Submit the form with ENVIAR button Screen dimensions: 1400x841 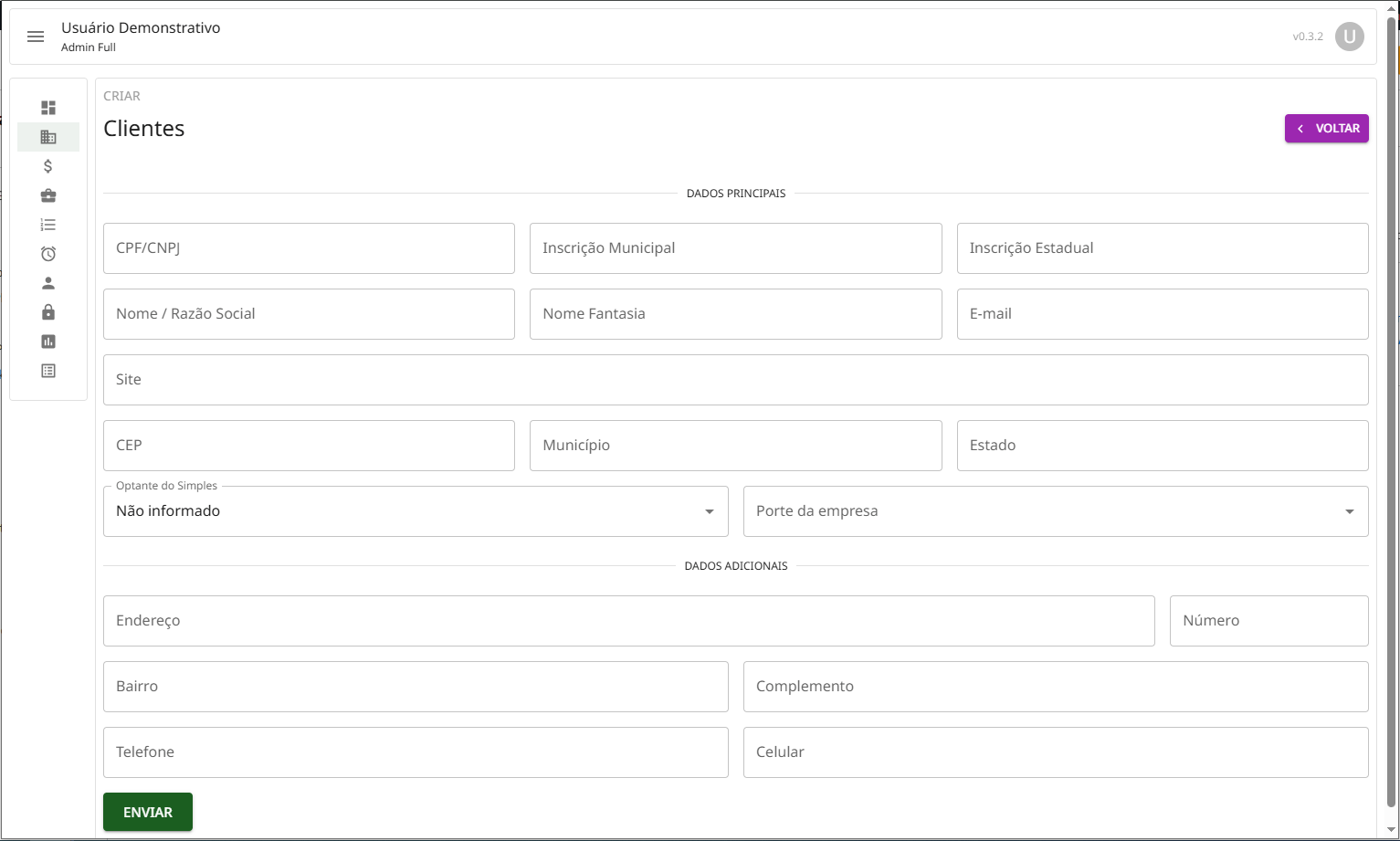[x=148, y=812]
